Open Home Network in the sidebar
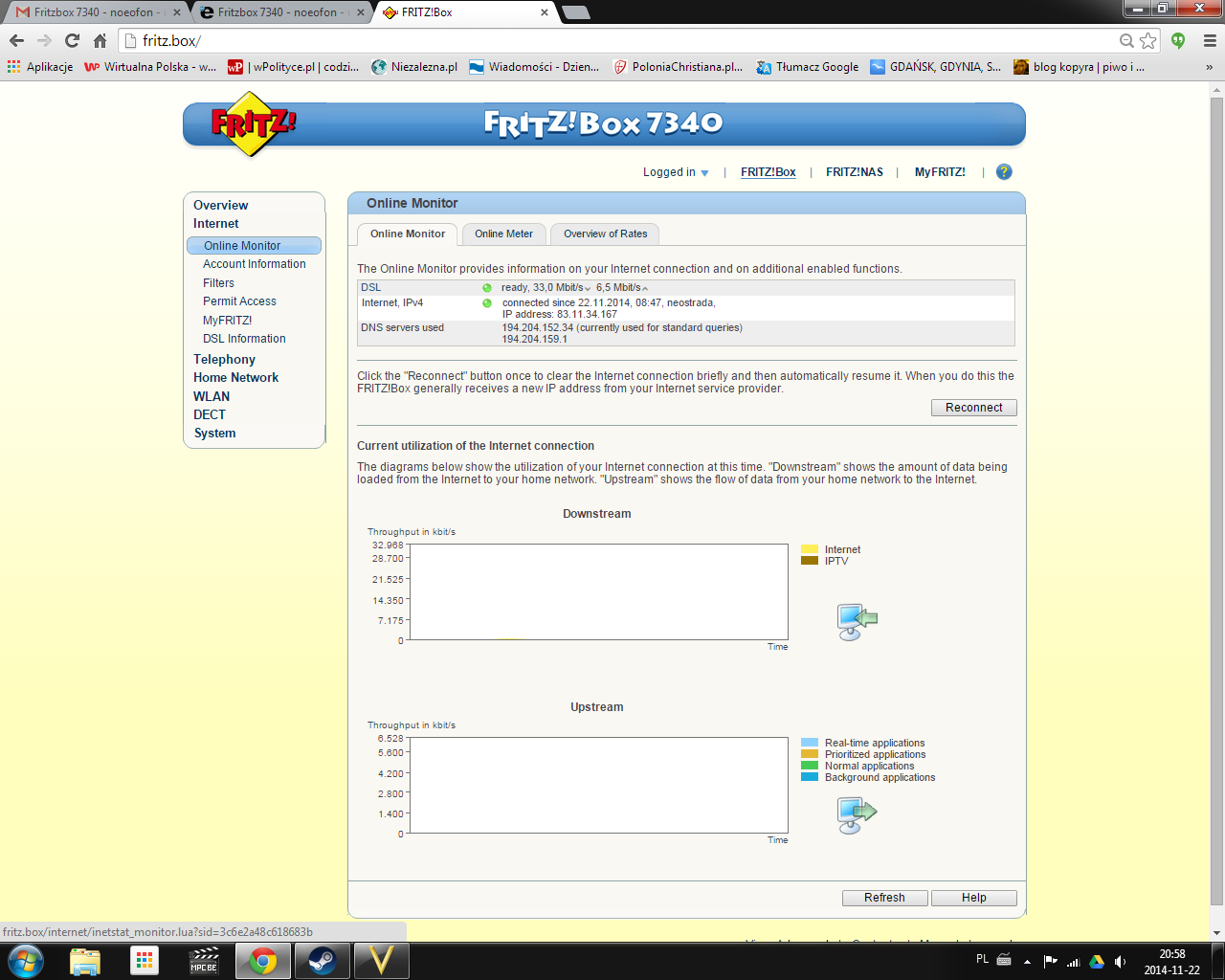Viewport: 1225px width, 980px height. pos(235,378)
